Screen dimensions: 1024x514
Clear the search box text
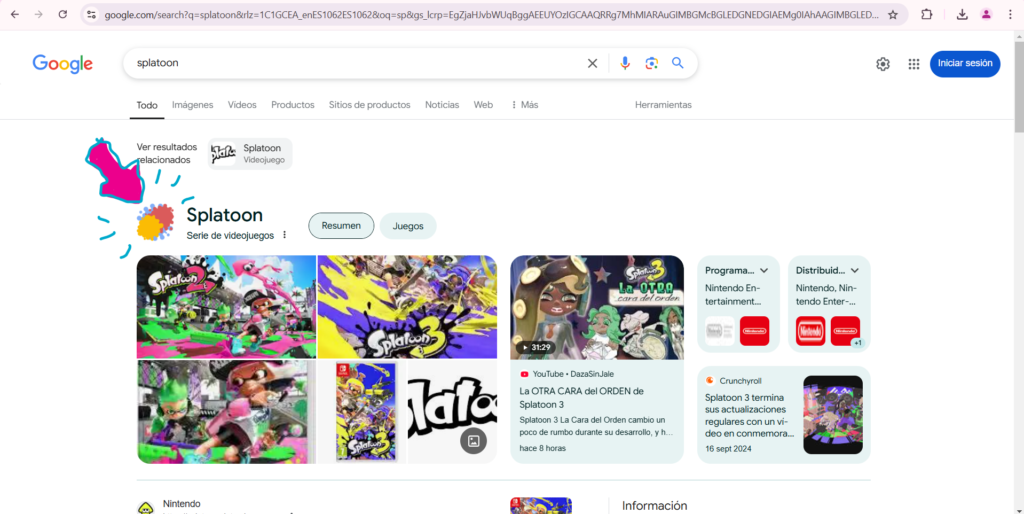pyautogui.click(x=592, y=63)
